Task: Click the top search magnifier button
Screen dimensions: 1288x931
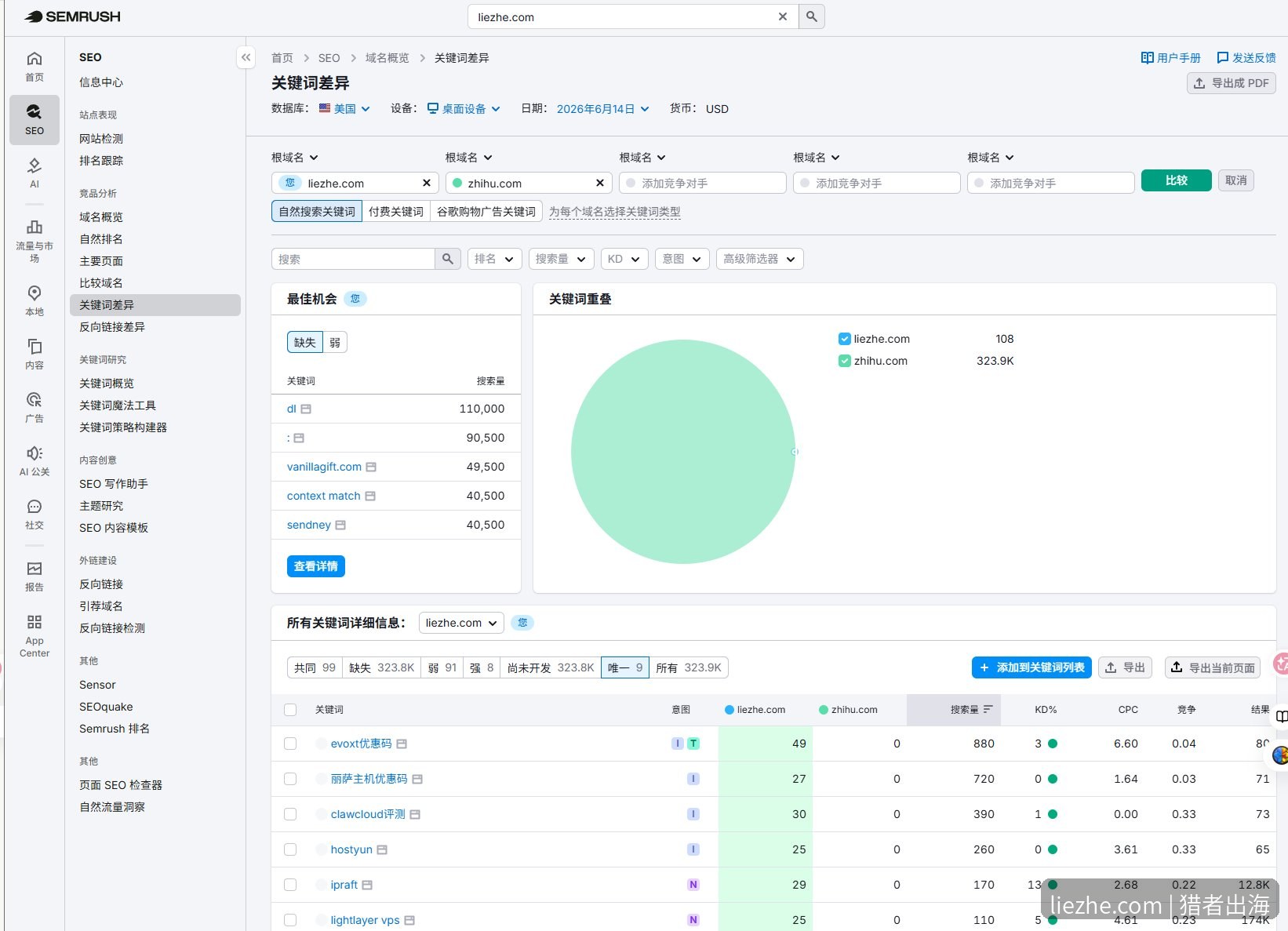Action: (812, 16)
